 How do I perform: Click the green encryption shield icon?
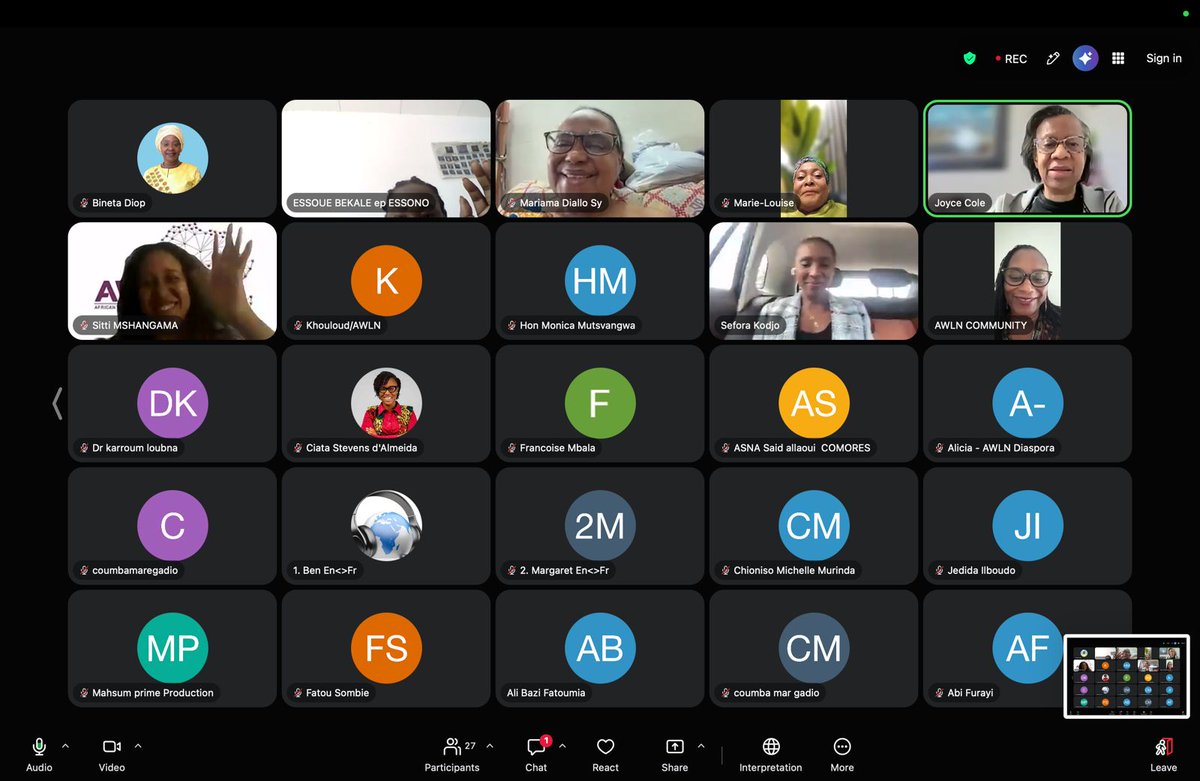[x=969, y=59]
